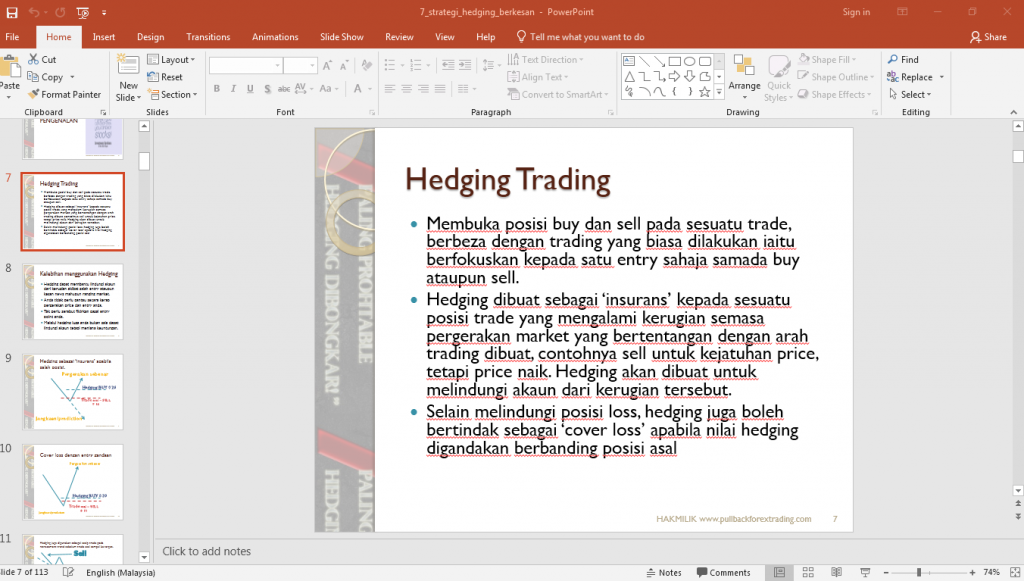Decrease font size
This screenshot has height=581, width=1024.
pos(344,65)
